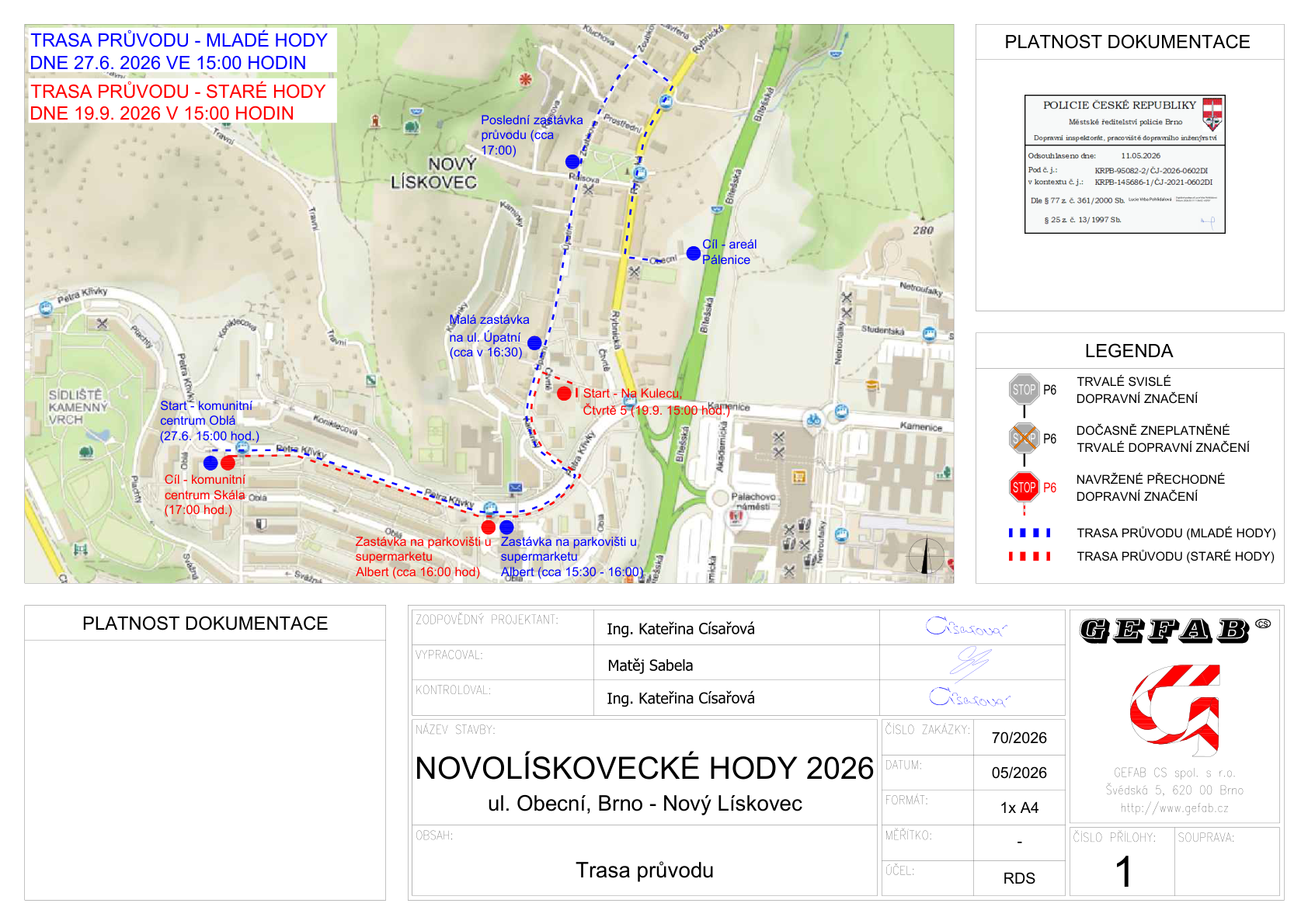Click the legend text TRASA PRŮVODU (STARÉ HODY)

click(1175, 556)
